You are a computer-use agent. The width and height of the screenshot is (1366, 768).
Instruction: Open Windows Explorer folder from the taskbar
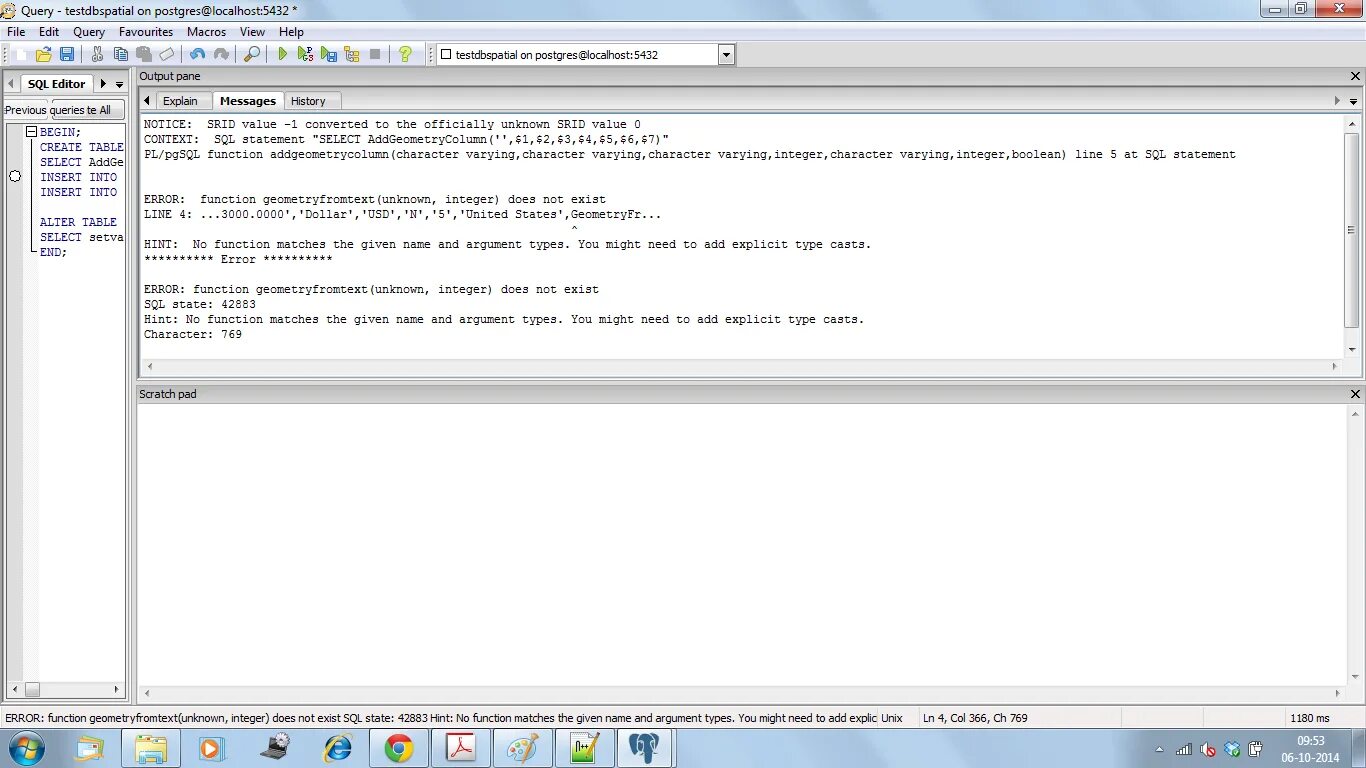(151, 748)
